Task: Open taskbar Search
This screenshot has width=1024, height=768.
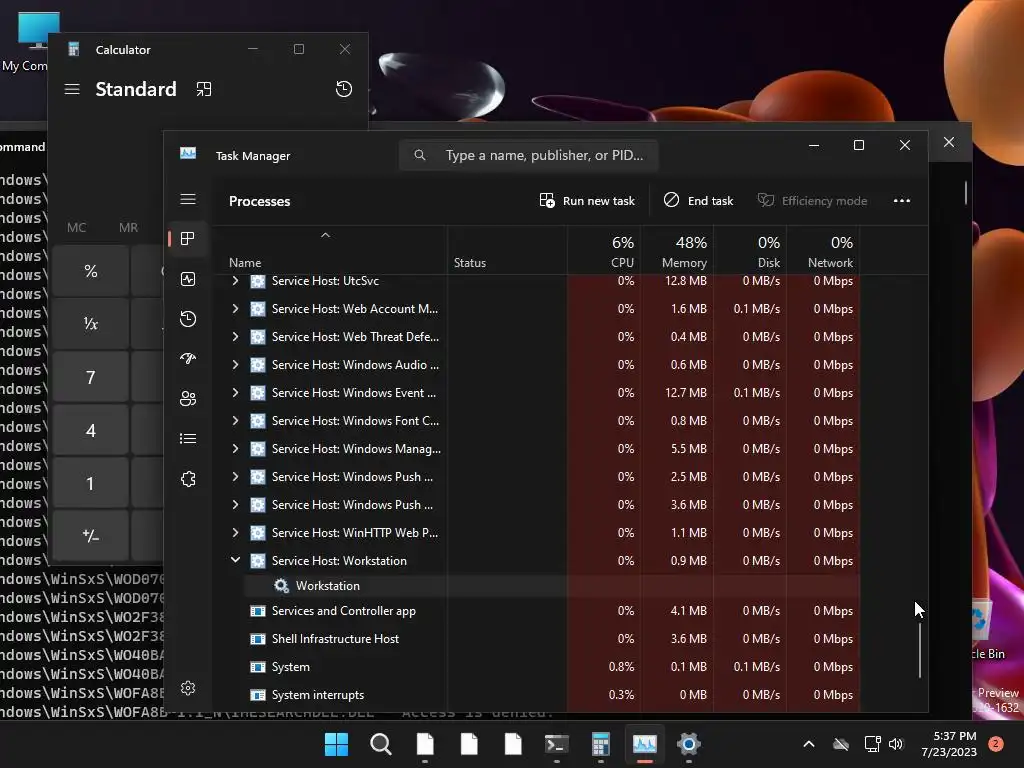Action: [x=381, y=744]
